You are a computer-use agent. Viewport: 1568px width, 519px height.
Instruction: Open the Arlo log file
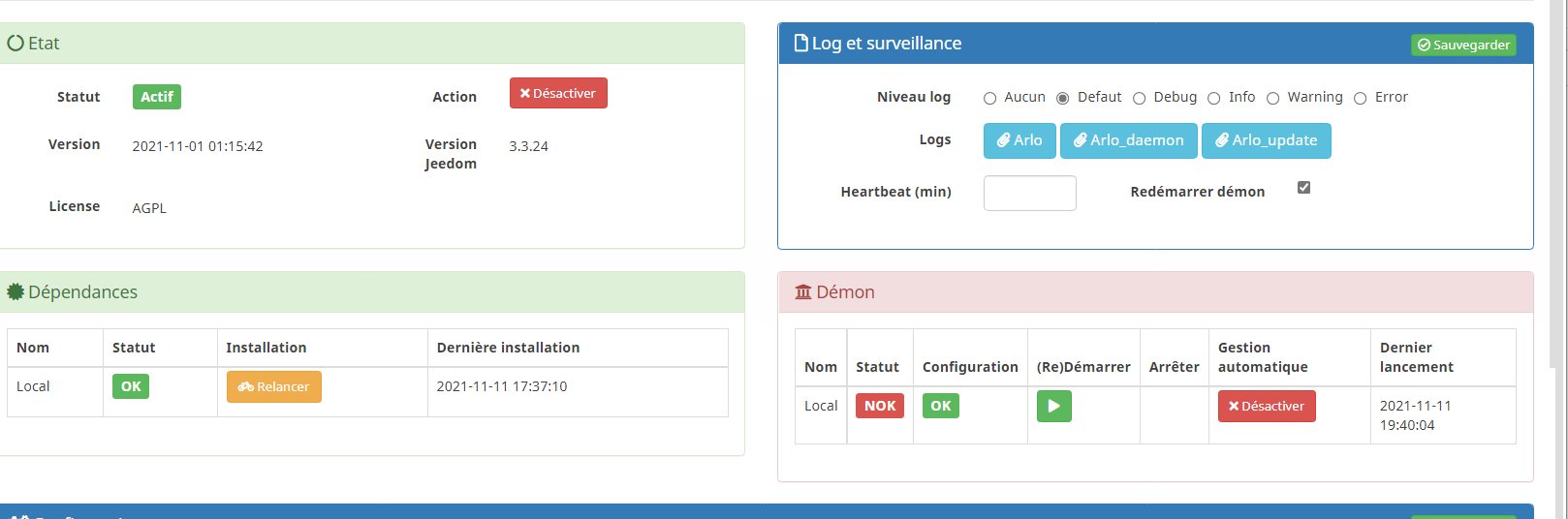tap(1019, 140)
